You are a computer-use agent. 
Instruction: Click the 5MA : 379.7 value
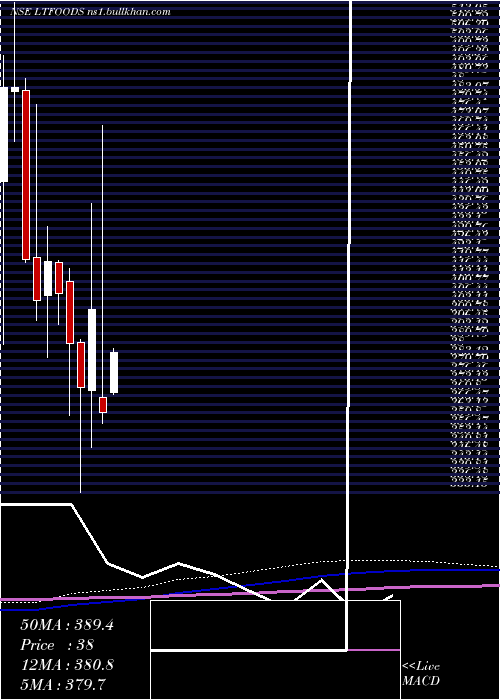click(63, 685)
